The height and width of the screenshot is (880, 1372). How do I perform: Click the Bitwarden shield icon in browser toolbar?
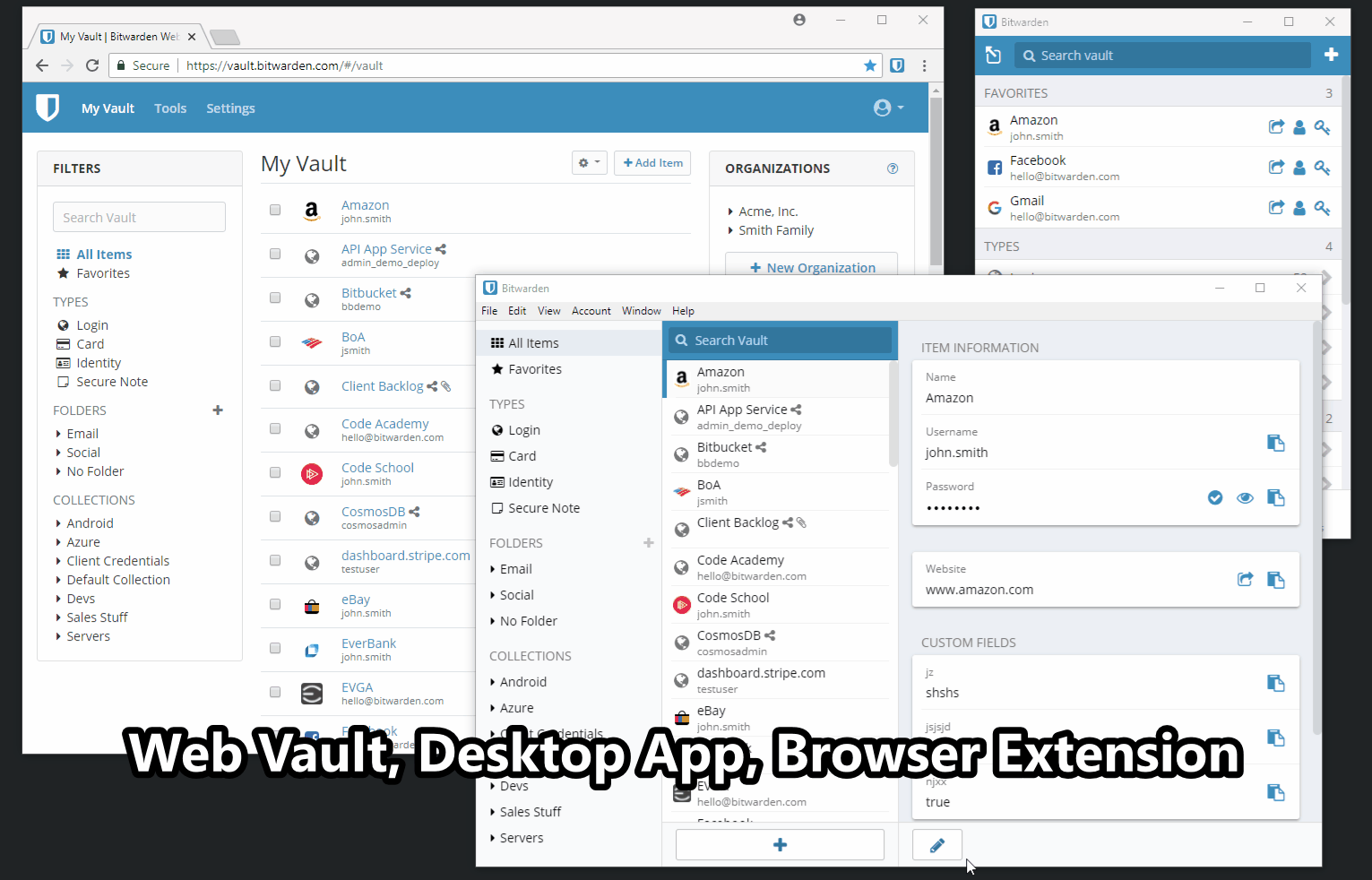pos(897,65)
